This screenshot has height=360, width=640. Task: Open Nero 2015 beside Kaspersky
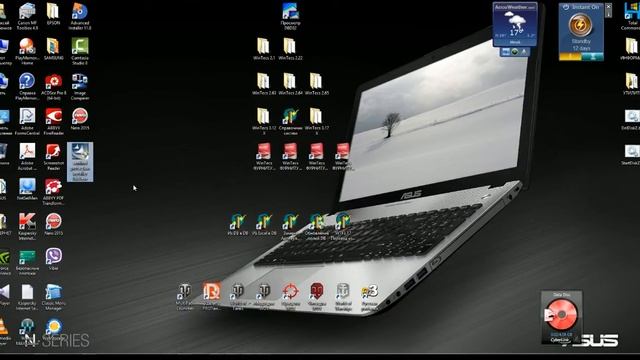(53, 225)
